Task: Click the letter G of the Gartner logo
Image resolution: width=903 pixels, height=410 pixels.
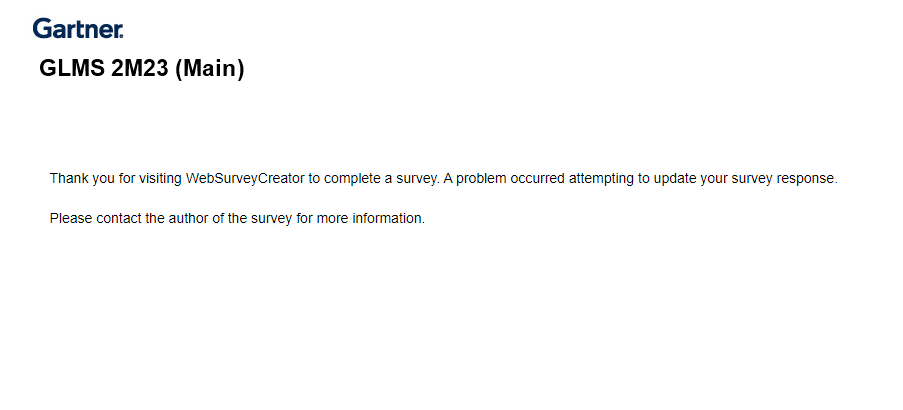Action: [x=41, y=28]
